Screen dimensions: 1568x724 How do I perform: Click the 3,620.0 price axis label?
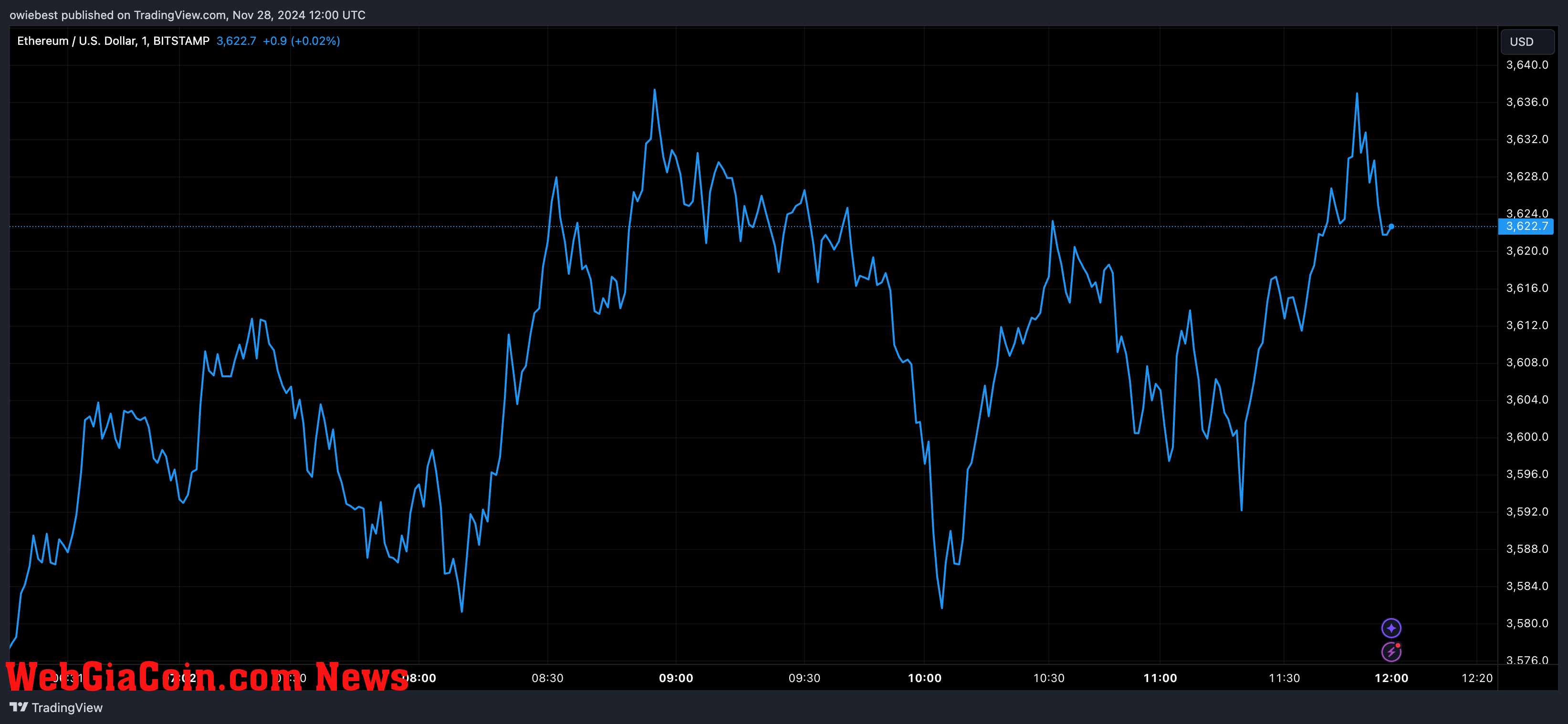tap(1527, 251)
